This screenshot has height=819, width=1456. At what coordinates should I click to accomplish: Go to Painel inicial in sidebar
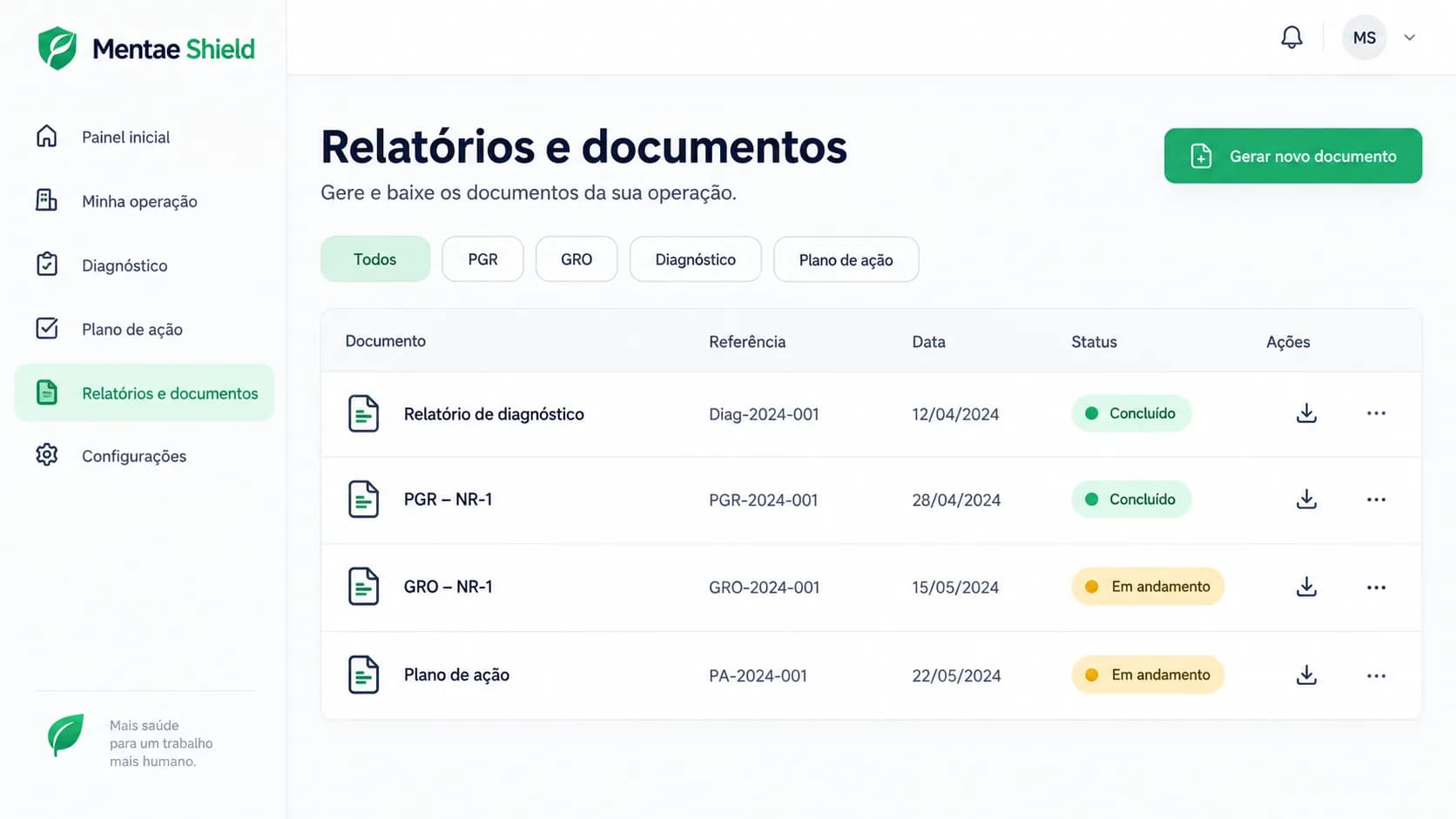coord(125,138)
